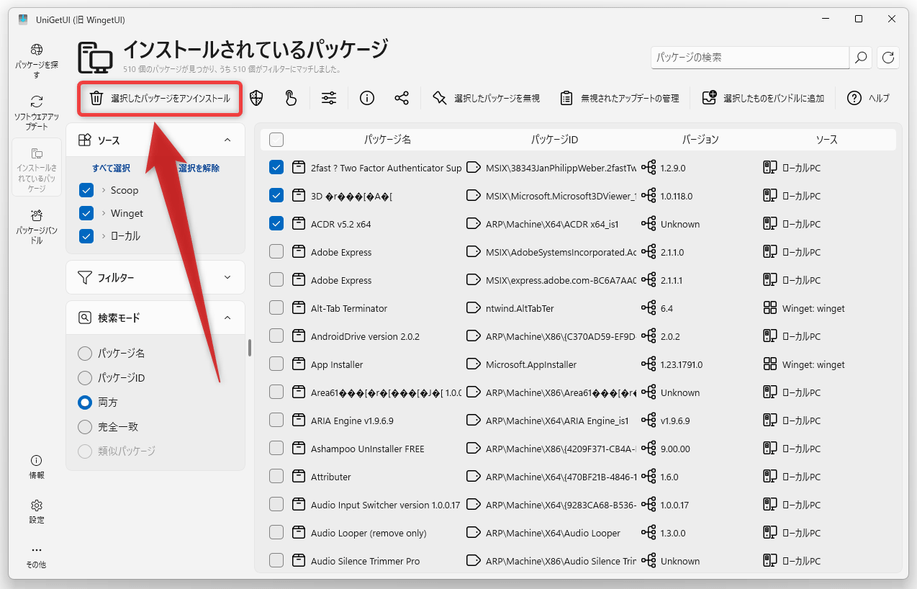Open 設定 settings gear in sidebar
The image size is (917, 589).
(x=36, y=511)
